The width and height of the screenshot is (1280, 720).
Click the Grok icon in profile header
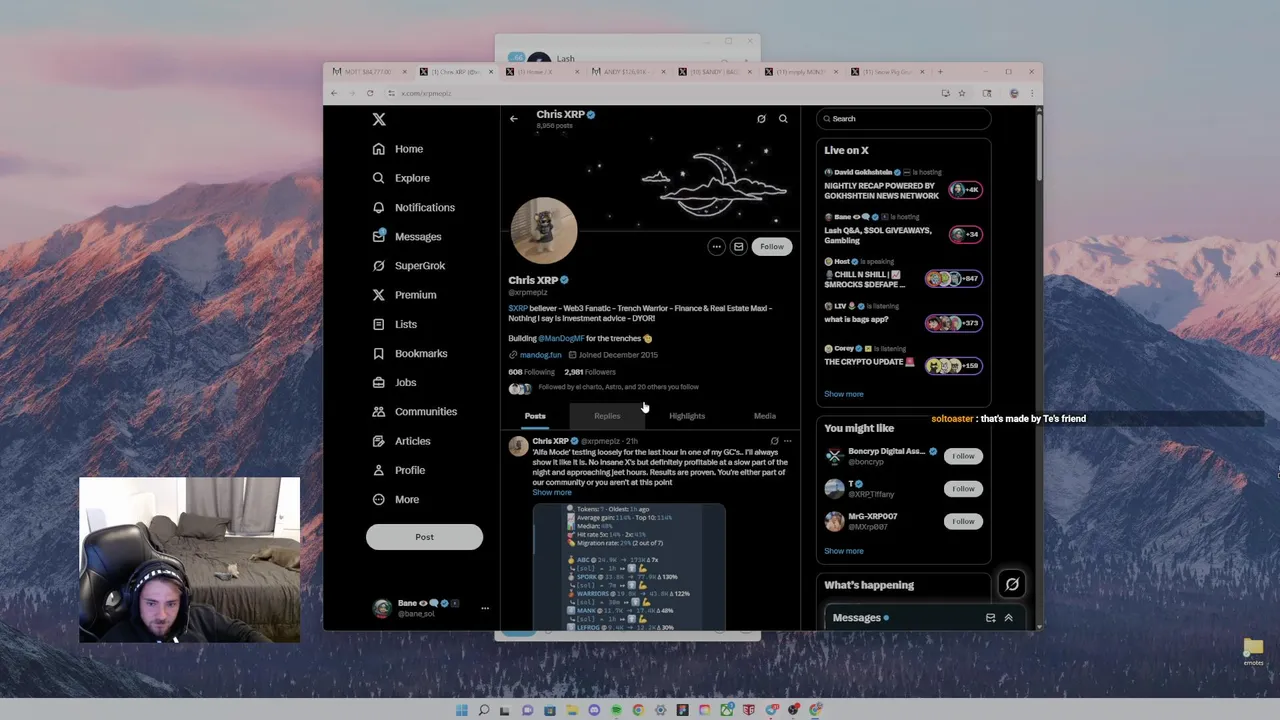[761, 119]
